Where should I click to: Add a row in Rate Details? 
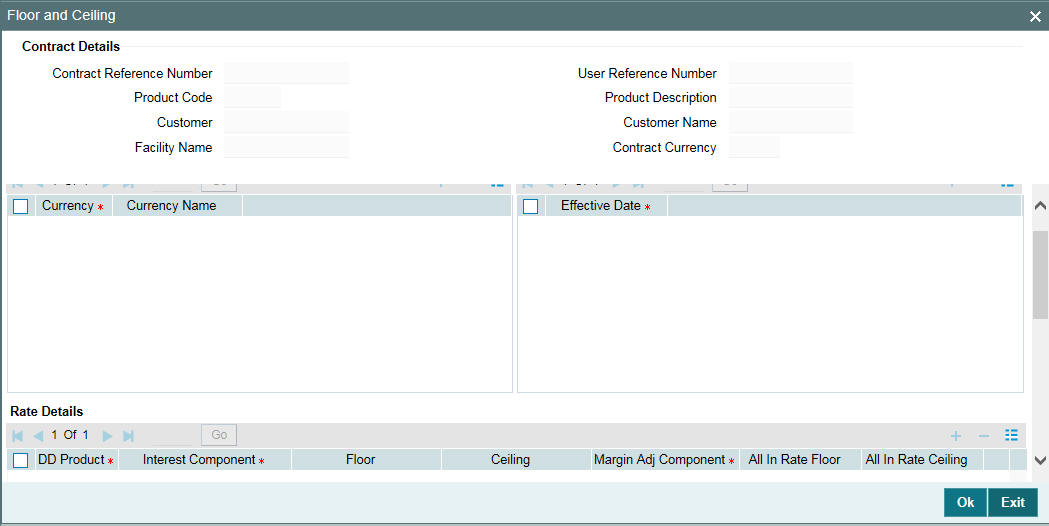click(956, 436)
